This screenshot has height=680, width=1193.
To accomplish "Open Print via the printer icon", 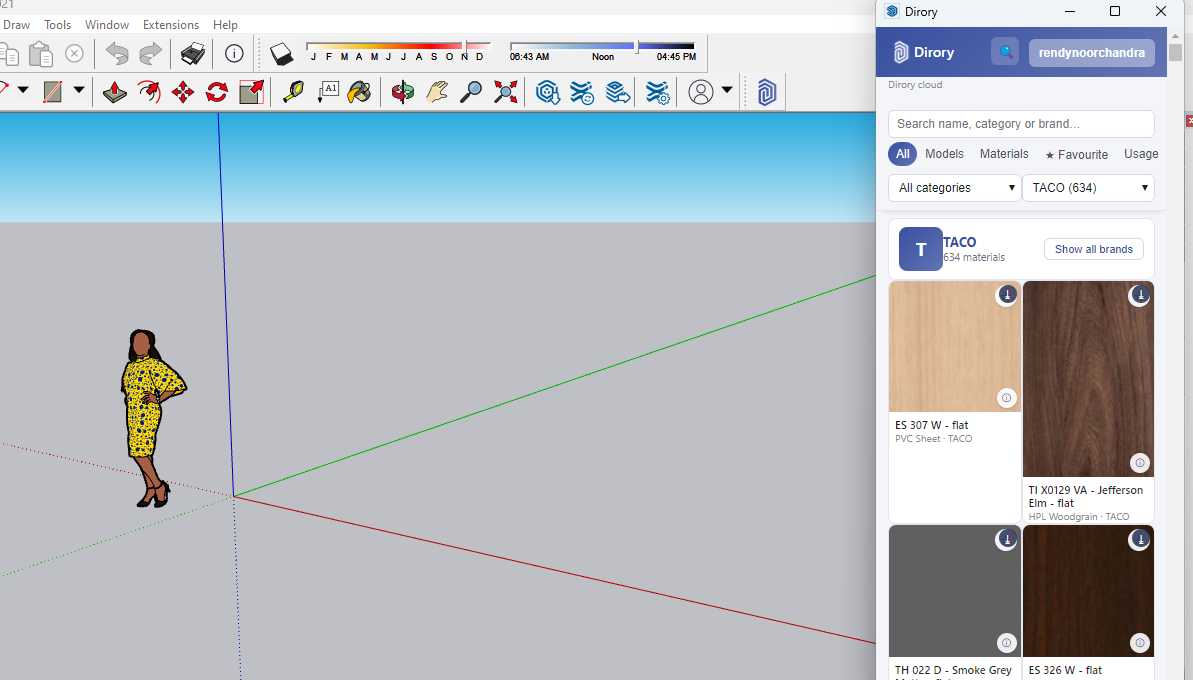I will coord(192,53).
